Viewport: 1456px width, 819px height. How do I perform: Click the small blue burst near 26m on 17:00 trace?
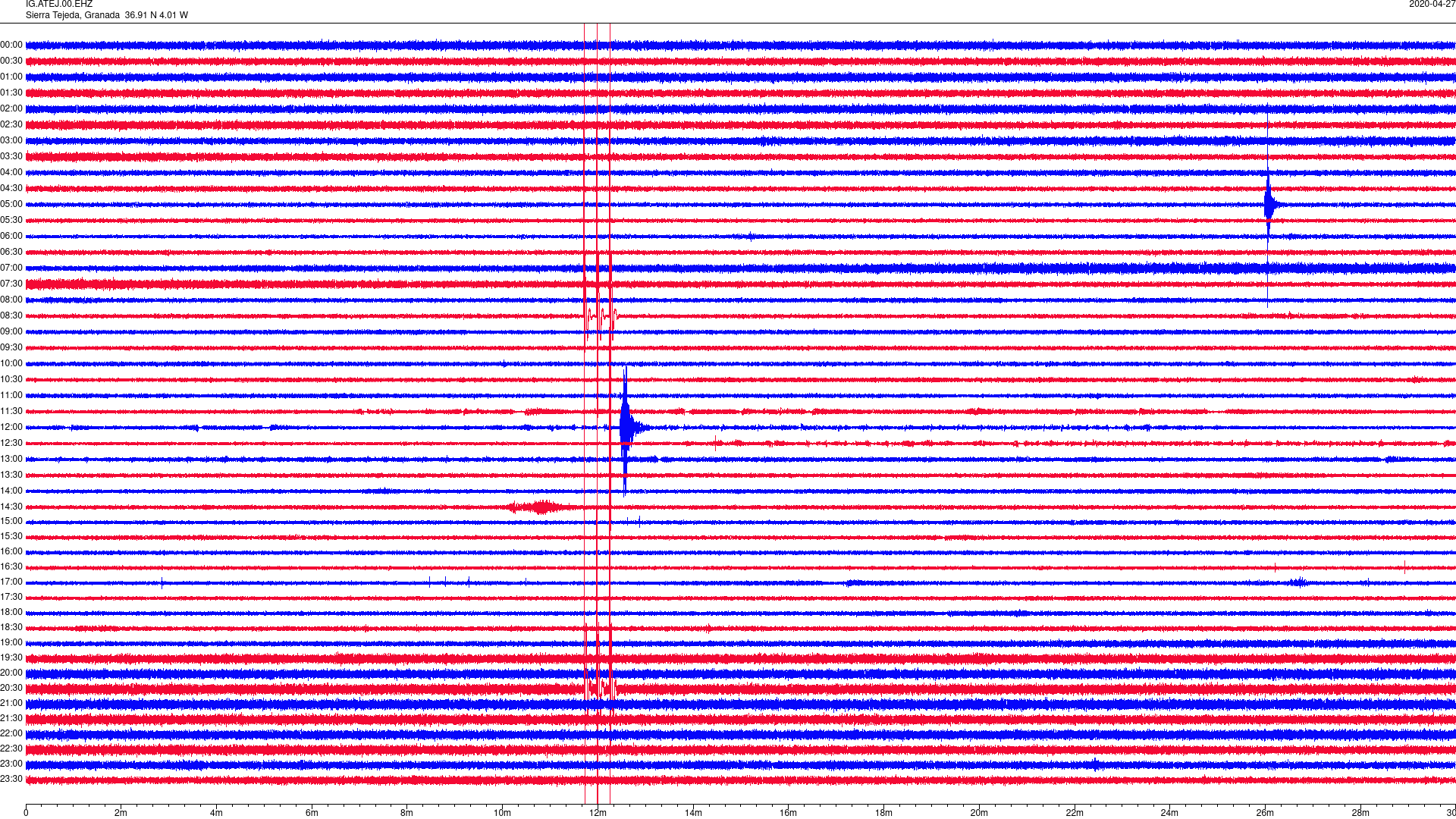1299,582
